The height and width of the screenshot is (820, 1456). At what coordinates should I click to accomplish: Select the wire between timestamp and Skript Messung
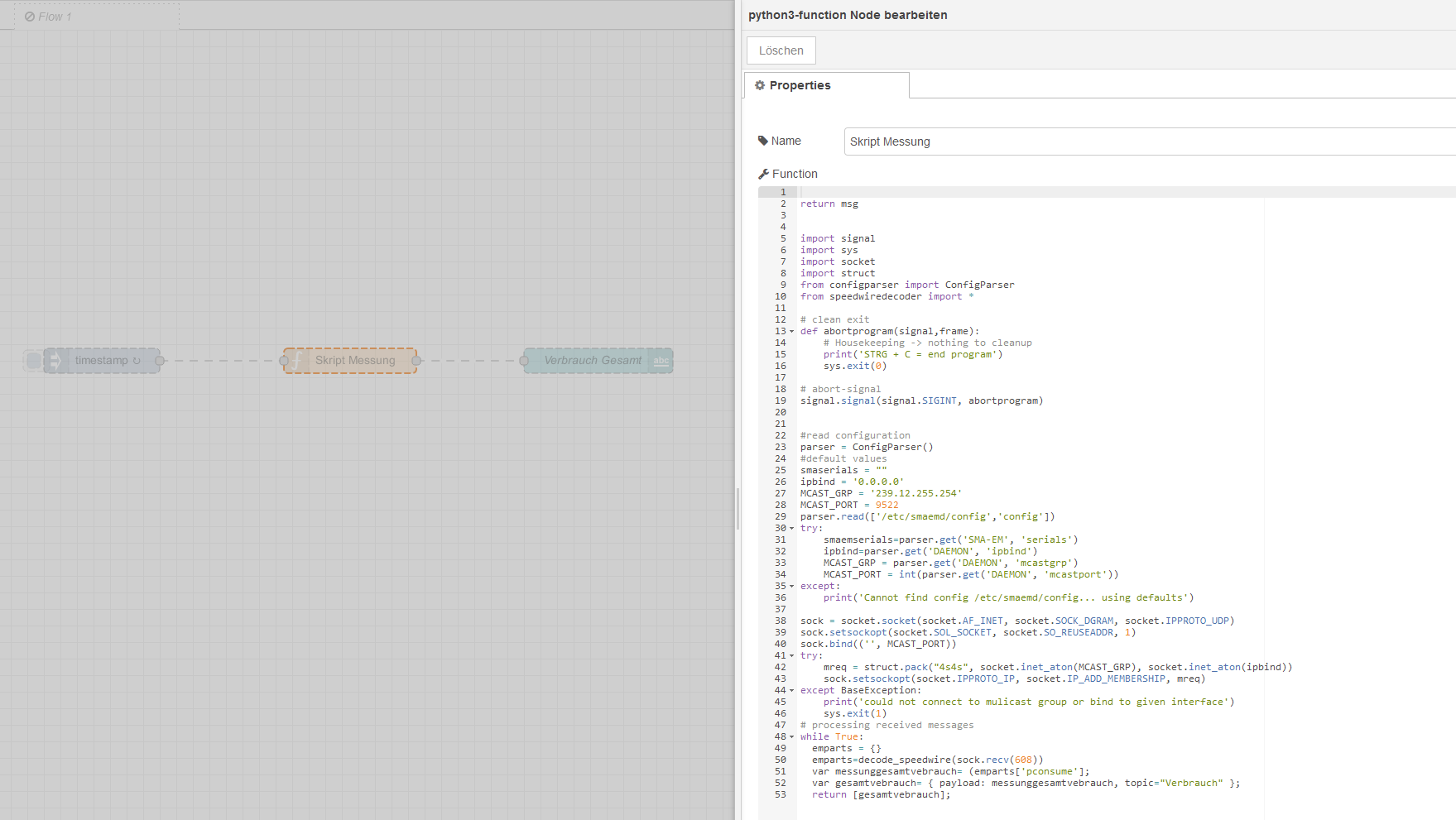pos(222,361)
